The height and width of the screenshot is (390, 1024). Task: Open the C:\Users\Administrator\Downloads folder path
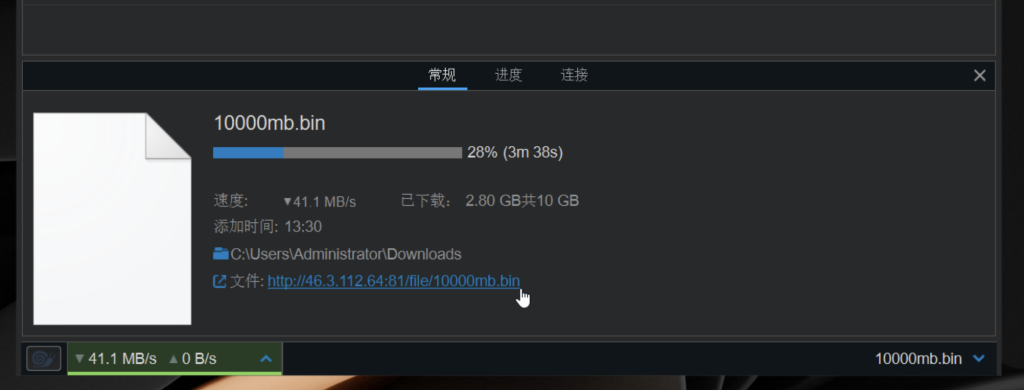[346, 254]
